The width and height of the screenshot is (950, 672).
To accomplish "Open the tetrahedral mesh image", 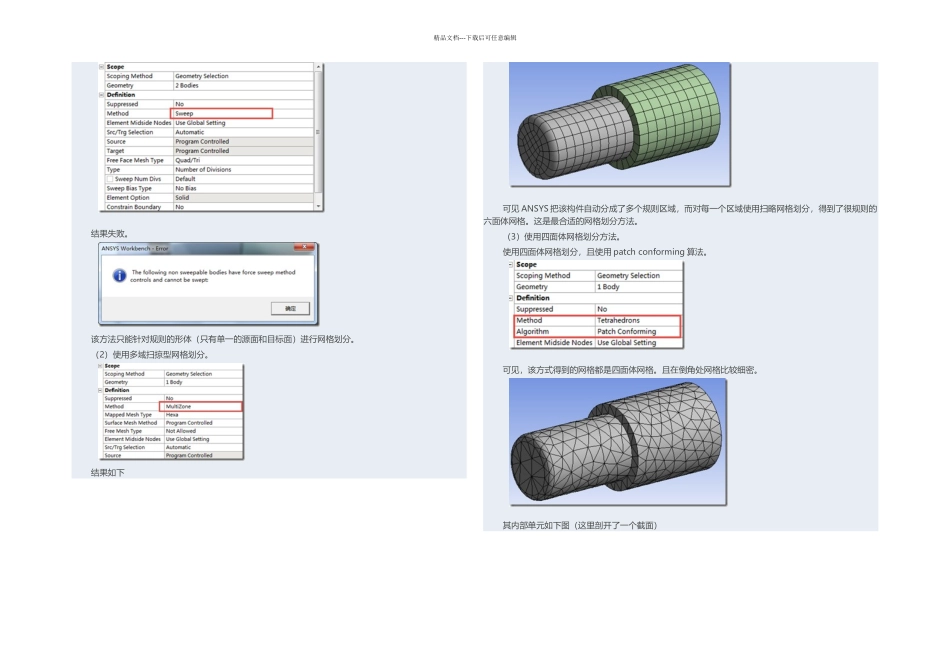I will 618,442.
